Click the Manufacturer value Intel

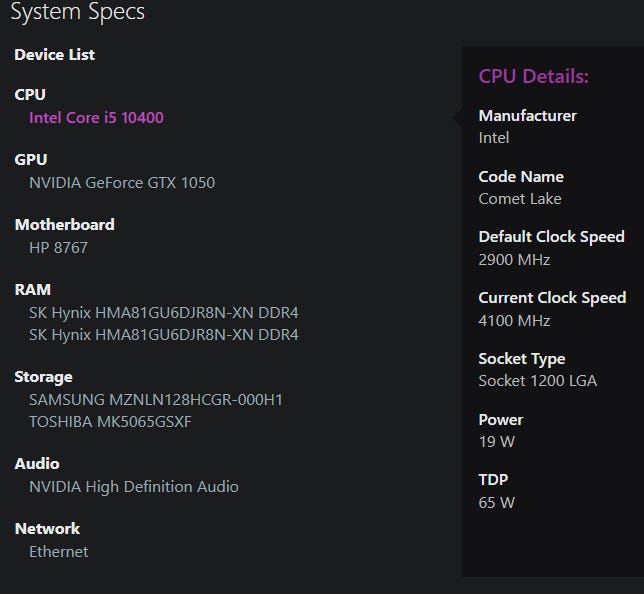click(494, 138)
